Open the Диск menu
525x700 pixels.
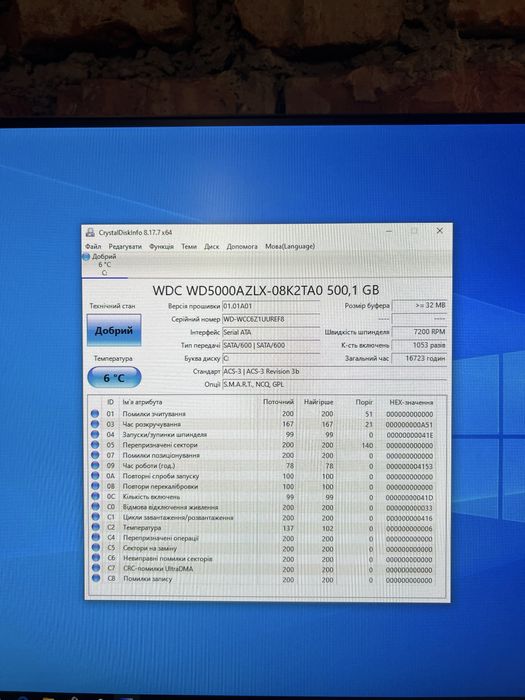pyautogui.click(x=212, y=246)
